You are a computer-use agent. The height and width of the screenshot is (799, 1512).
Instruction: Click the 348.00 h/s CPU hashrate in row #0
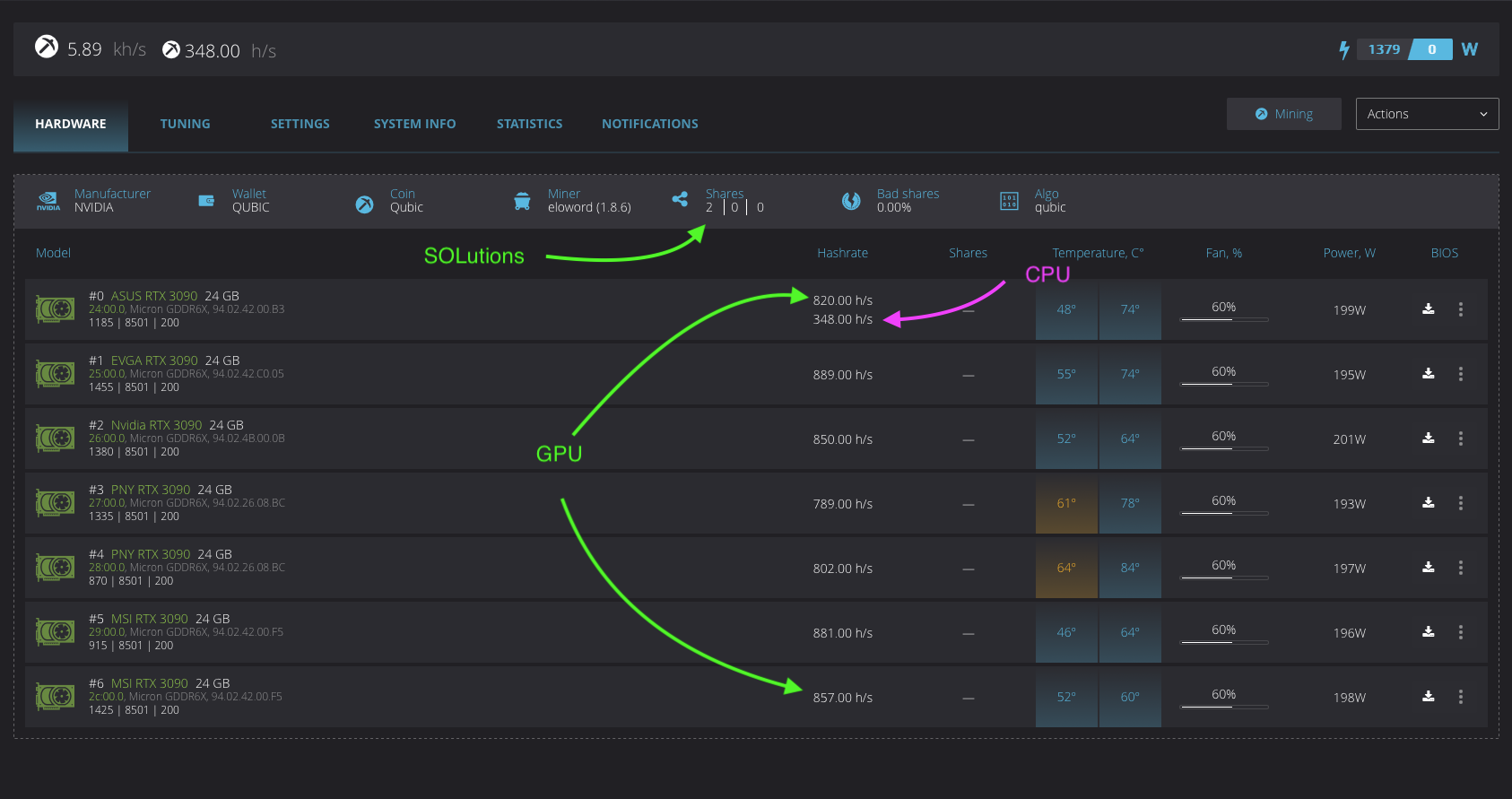tap(843, 319)
